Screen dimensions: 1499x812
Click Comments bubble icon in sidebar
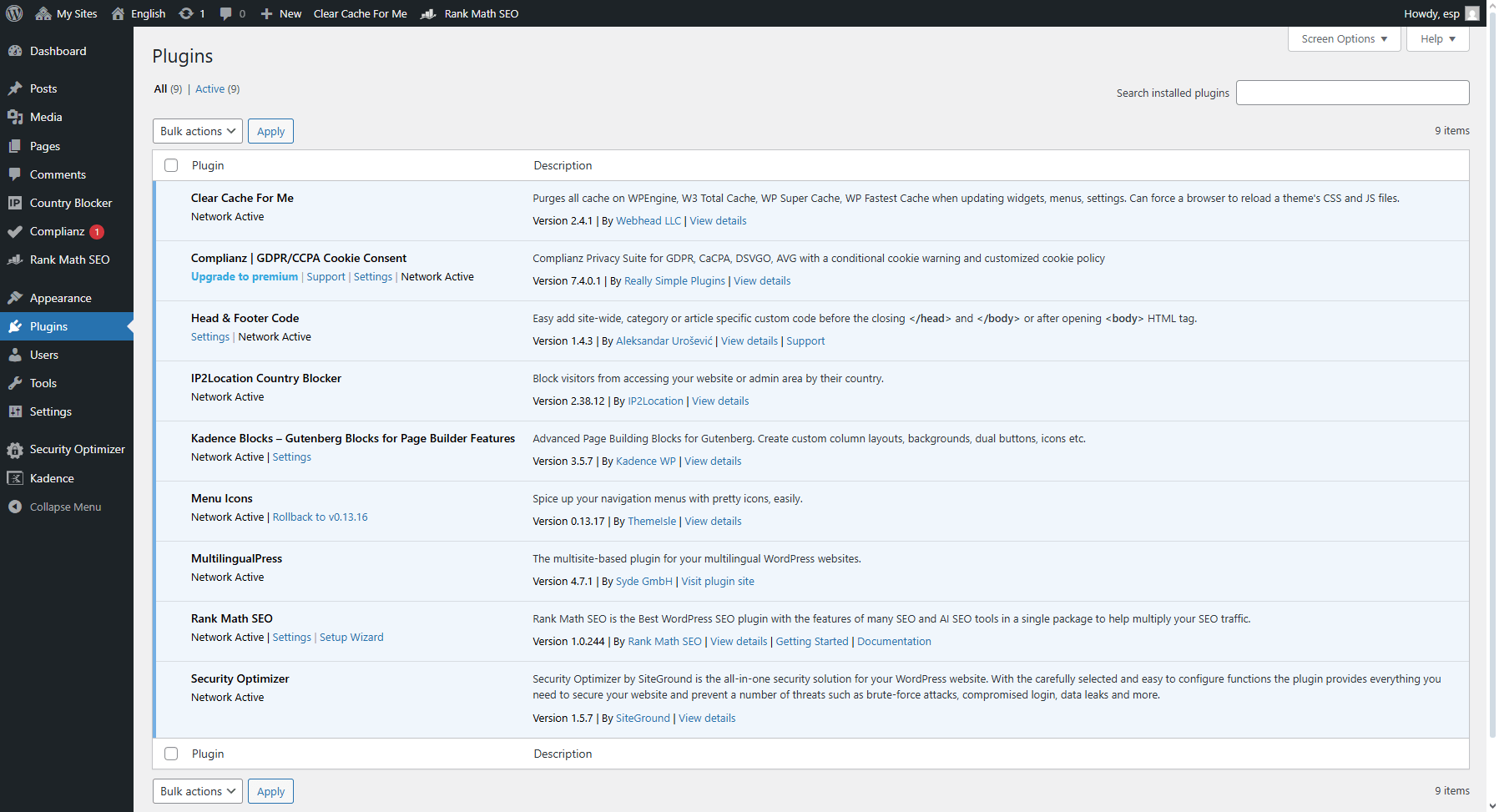click(x=15, y=174)
